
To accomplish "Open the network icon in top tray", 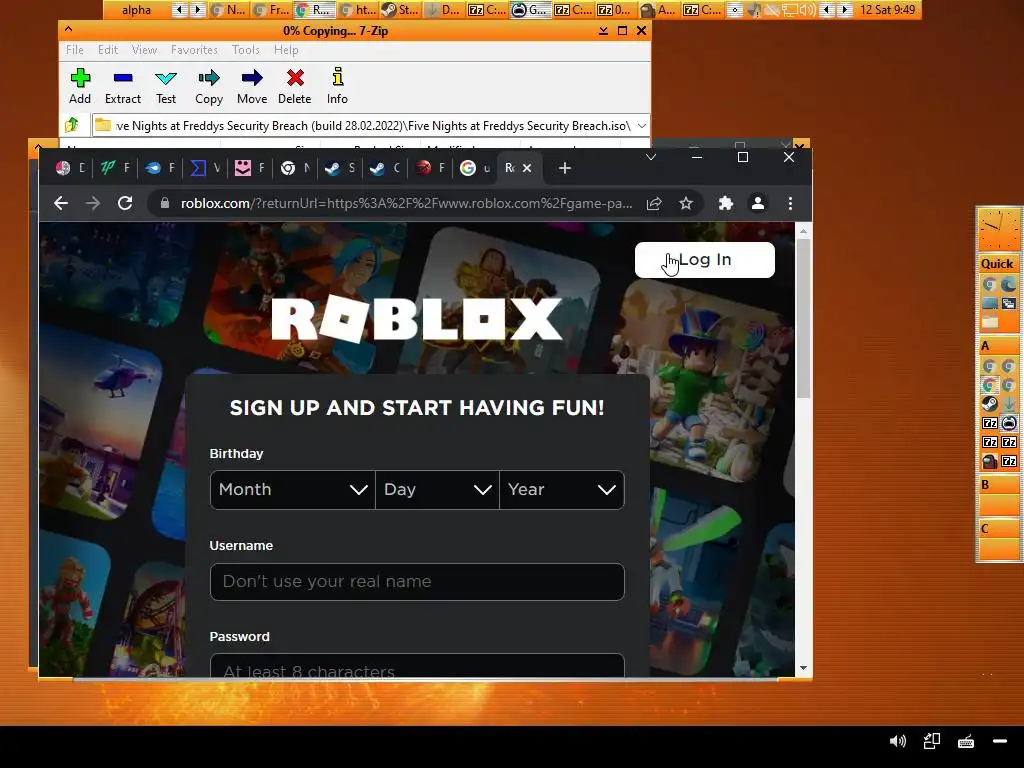I will coord(790,10).
